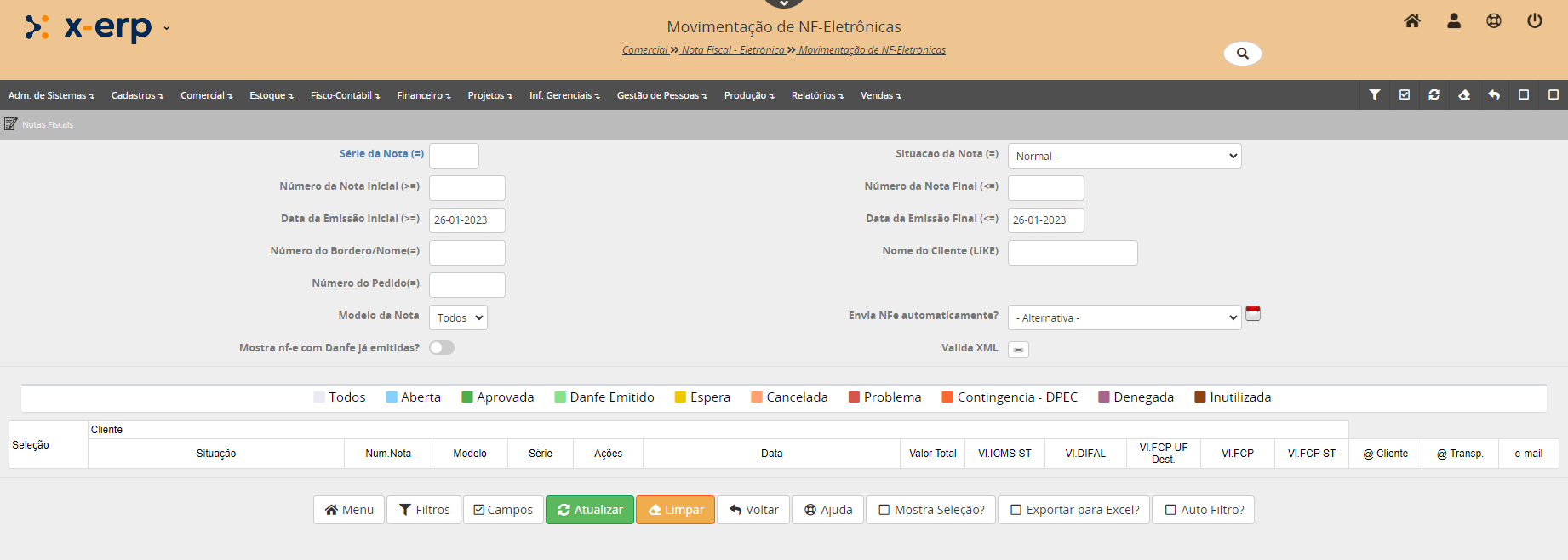Click the Comercial breadcrumb link
Screen dimensions: 1568x560
pos(644,50)
